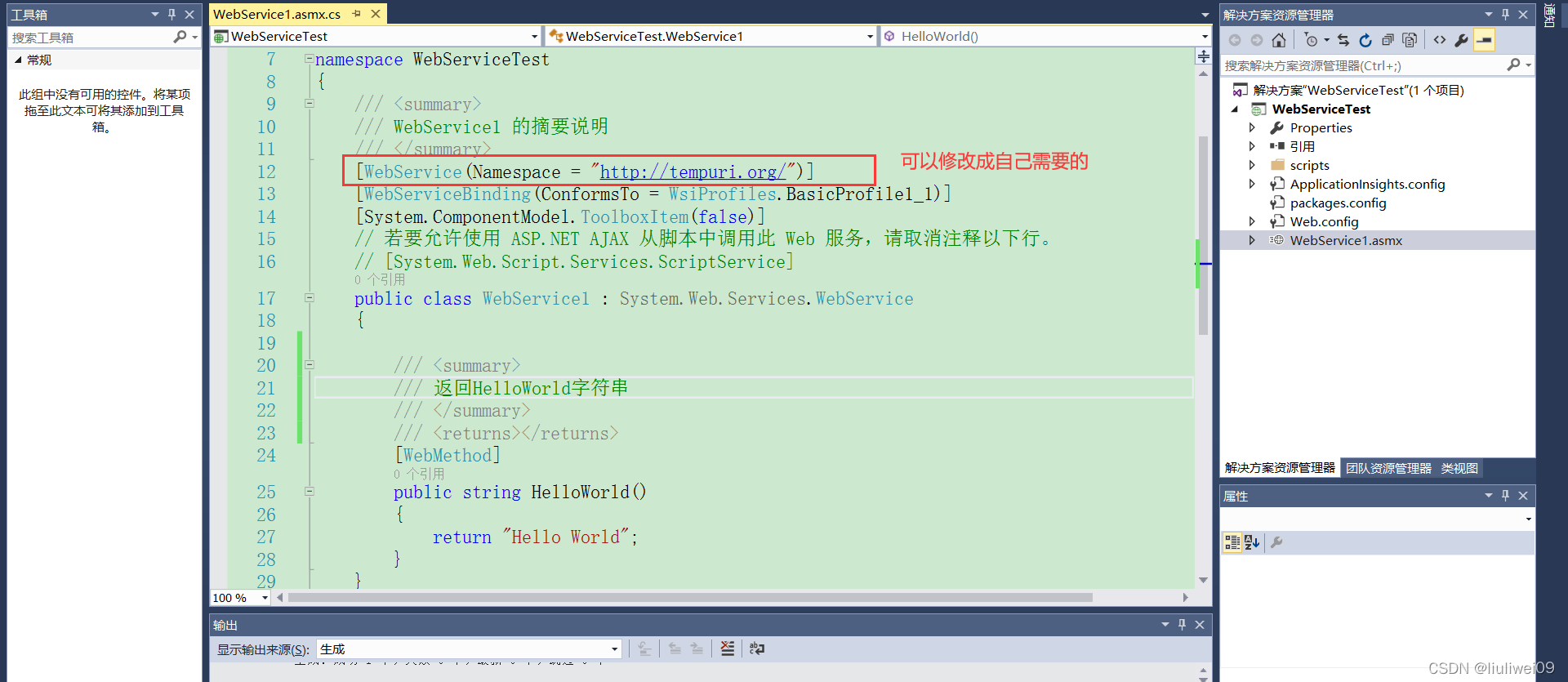The image size is (1568, 682).
Task: Open the 通知 side tab
Action: point(1549,16)
